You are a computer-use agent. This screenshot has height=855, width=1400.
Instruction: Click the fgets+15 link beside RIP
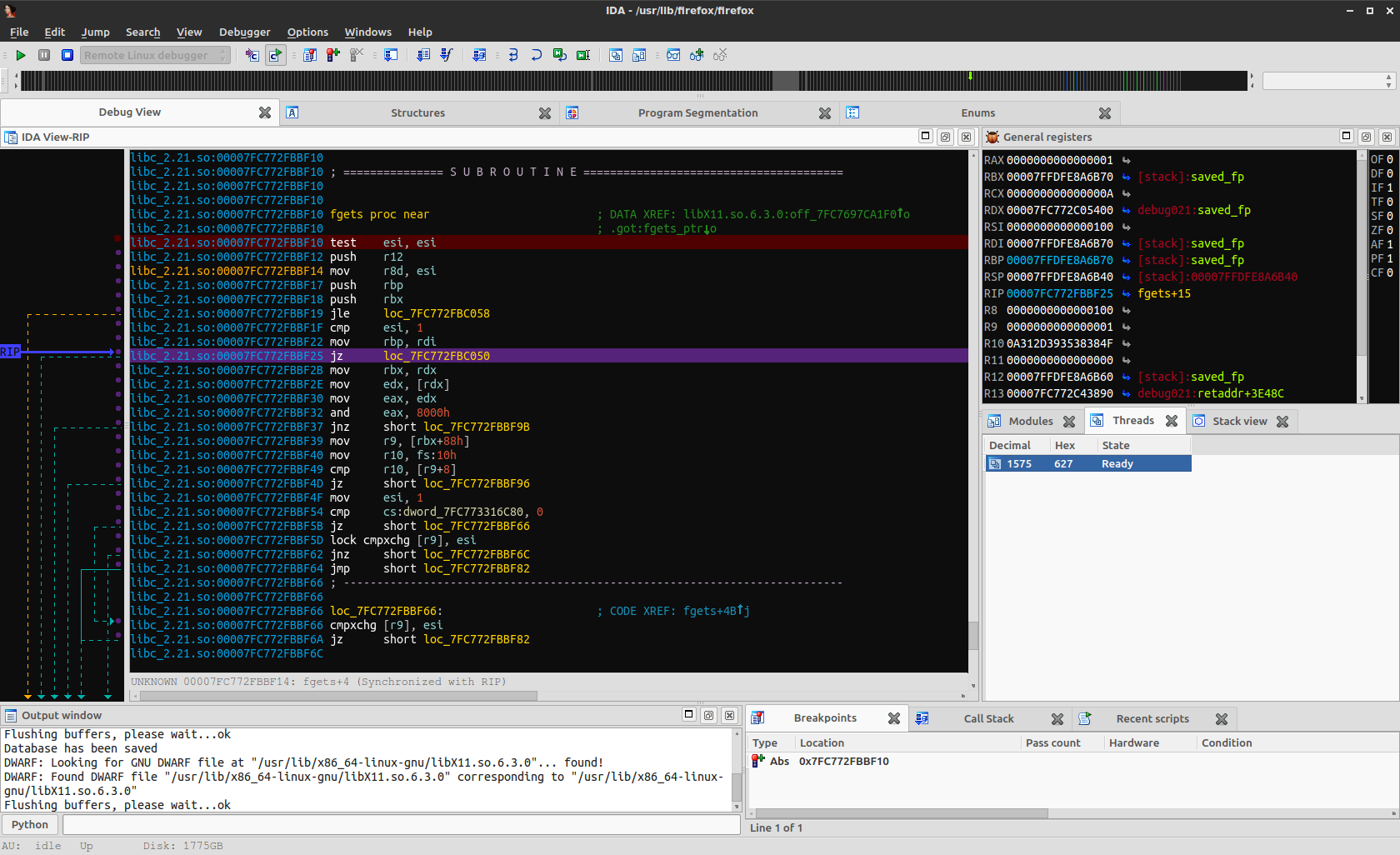(x=1163, y=293)
